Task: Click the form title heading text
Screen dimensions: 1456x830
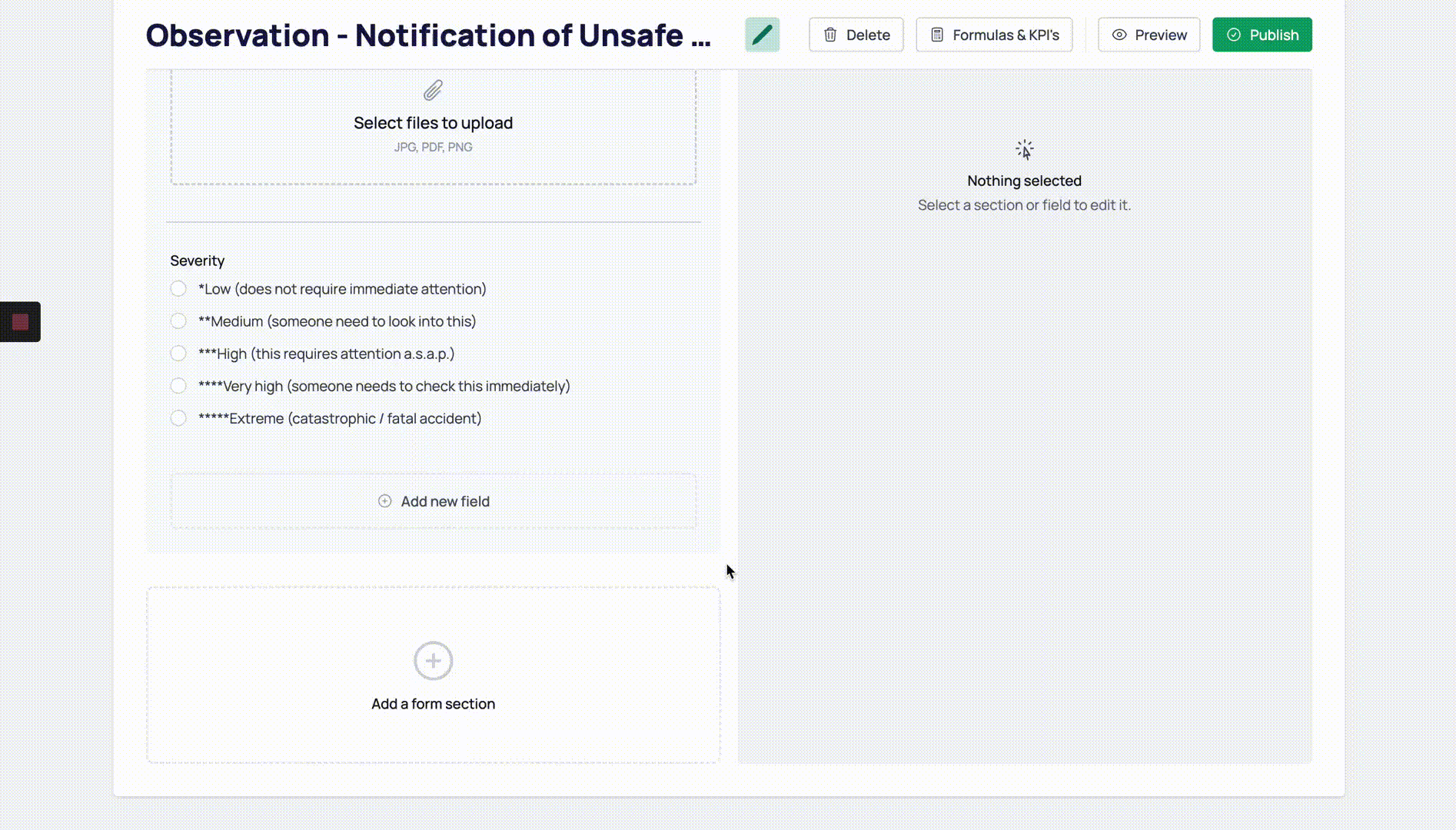Action: pyautogui.click(x=428, y=35)
